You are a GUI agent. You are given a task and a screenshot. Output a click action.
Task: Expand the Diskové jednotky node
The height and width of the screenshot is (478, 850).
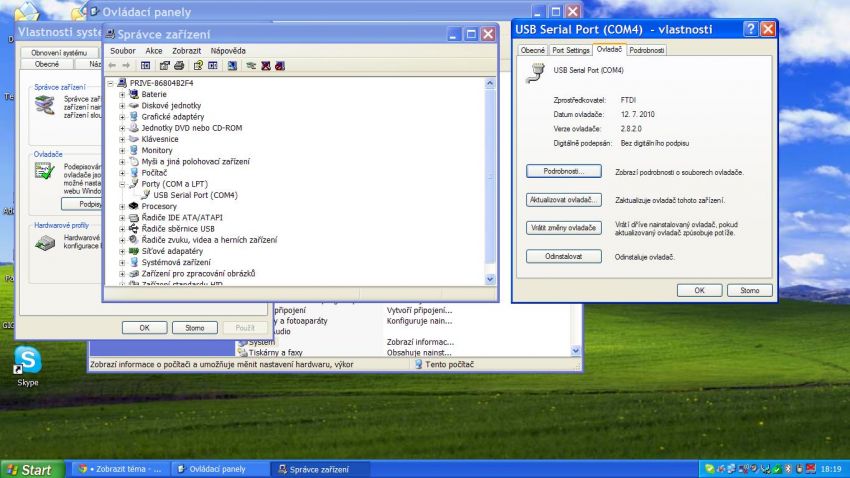[x=122, y=106]
